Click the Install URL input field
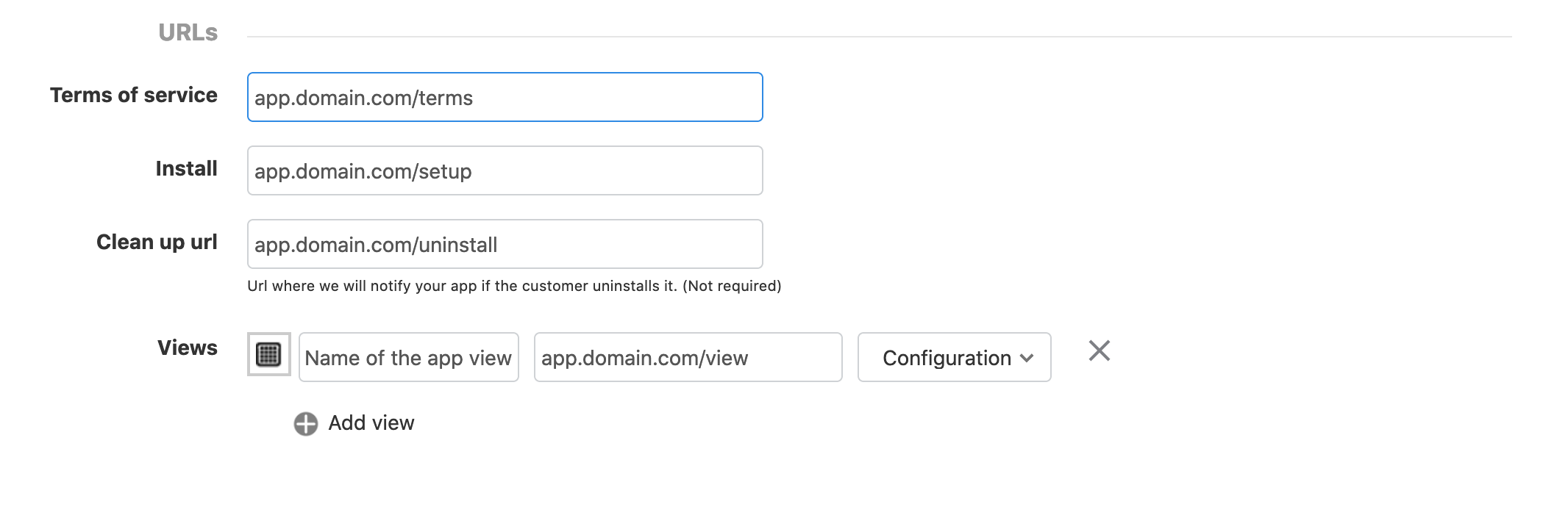Screen dimensions: 1568x507 (x=505, y=170)
